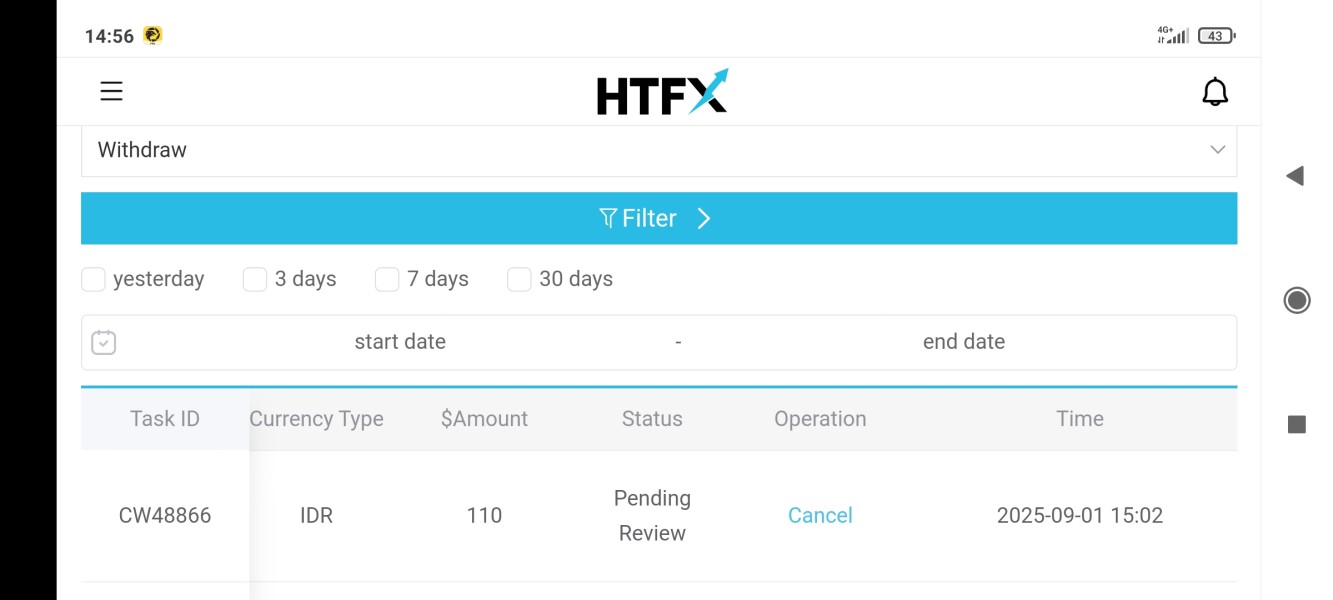Tap the notification bell icon
Viewport: 1333px width, 600px height.
pos(1214,92)
